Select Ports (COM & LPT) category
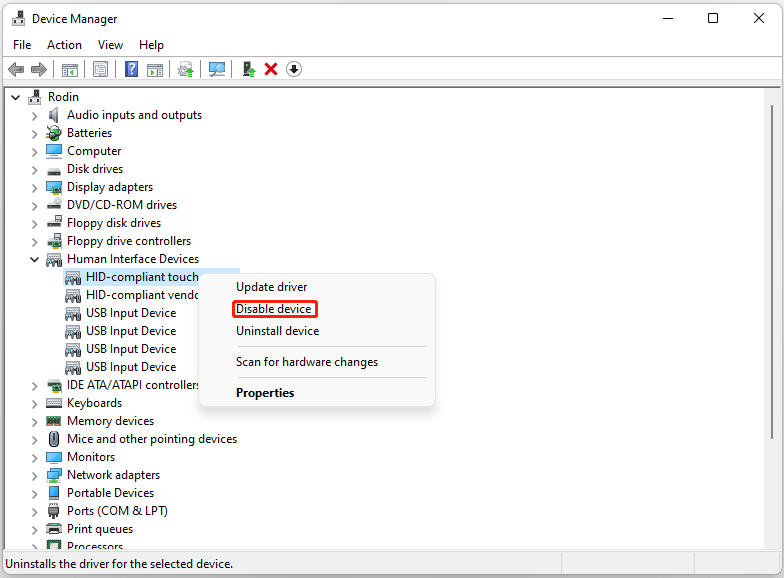This screenshot has height=578, width=784. [117, 511]
